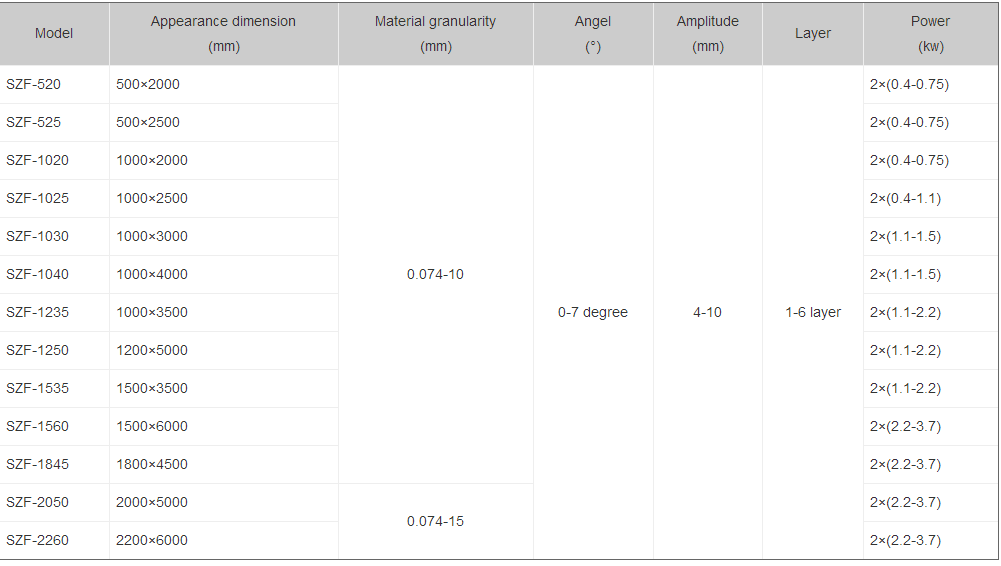The height and width of the screenshot is (566, 1001).
Task: Click the 1000×3000 dimension cell
Action: point(152,236)
